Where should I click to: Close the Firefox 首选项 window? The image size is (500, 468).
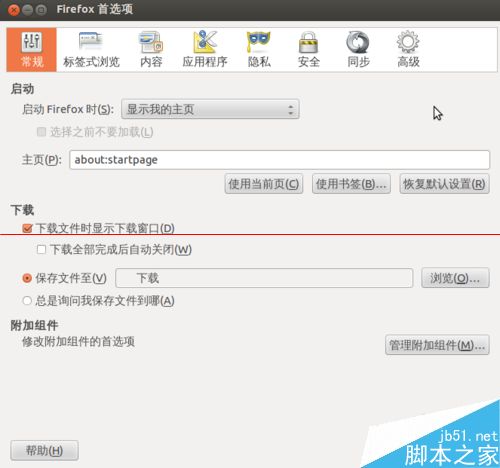coord(14,10)
